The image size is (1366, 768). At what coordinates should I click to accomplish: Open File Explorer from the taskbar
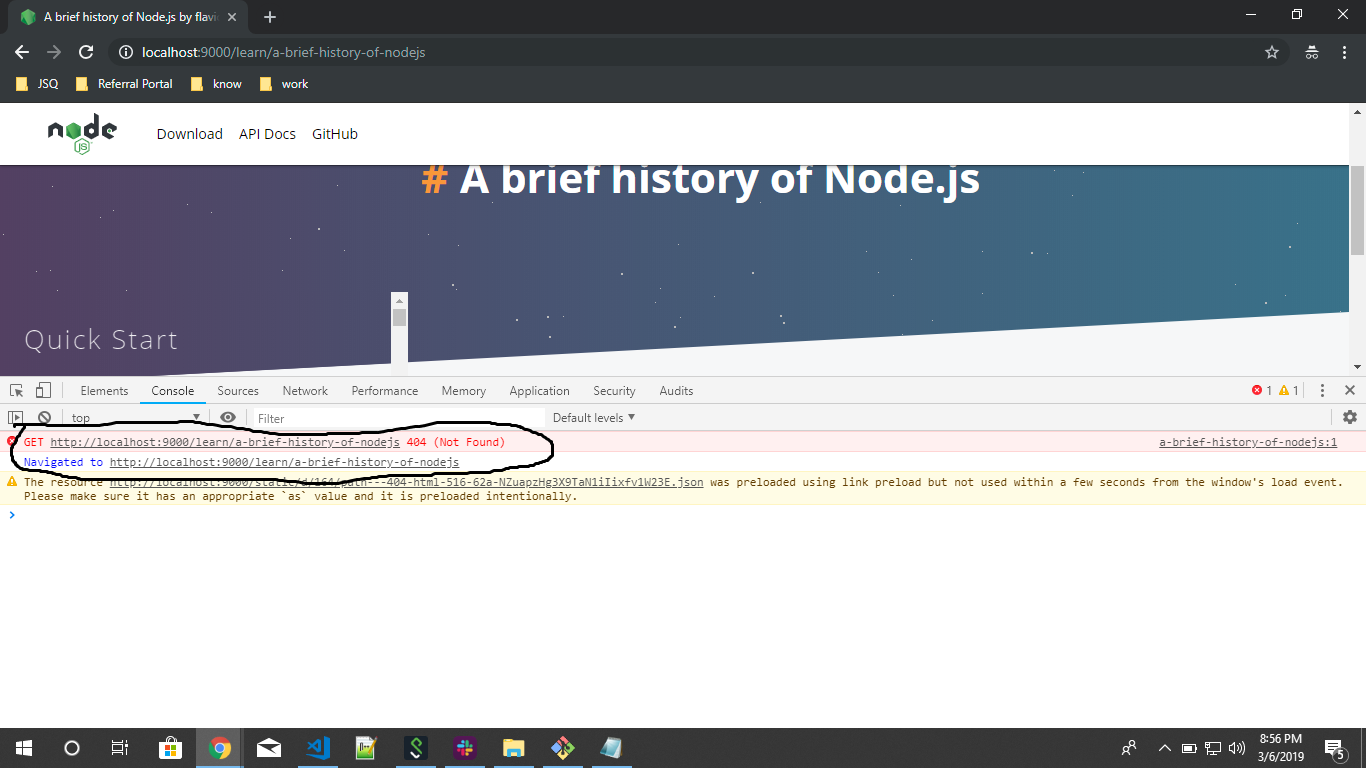coord(514,748)
